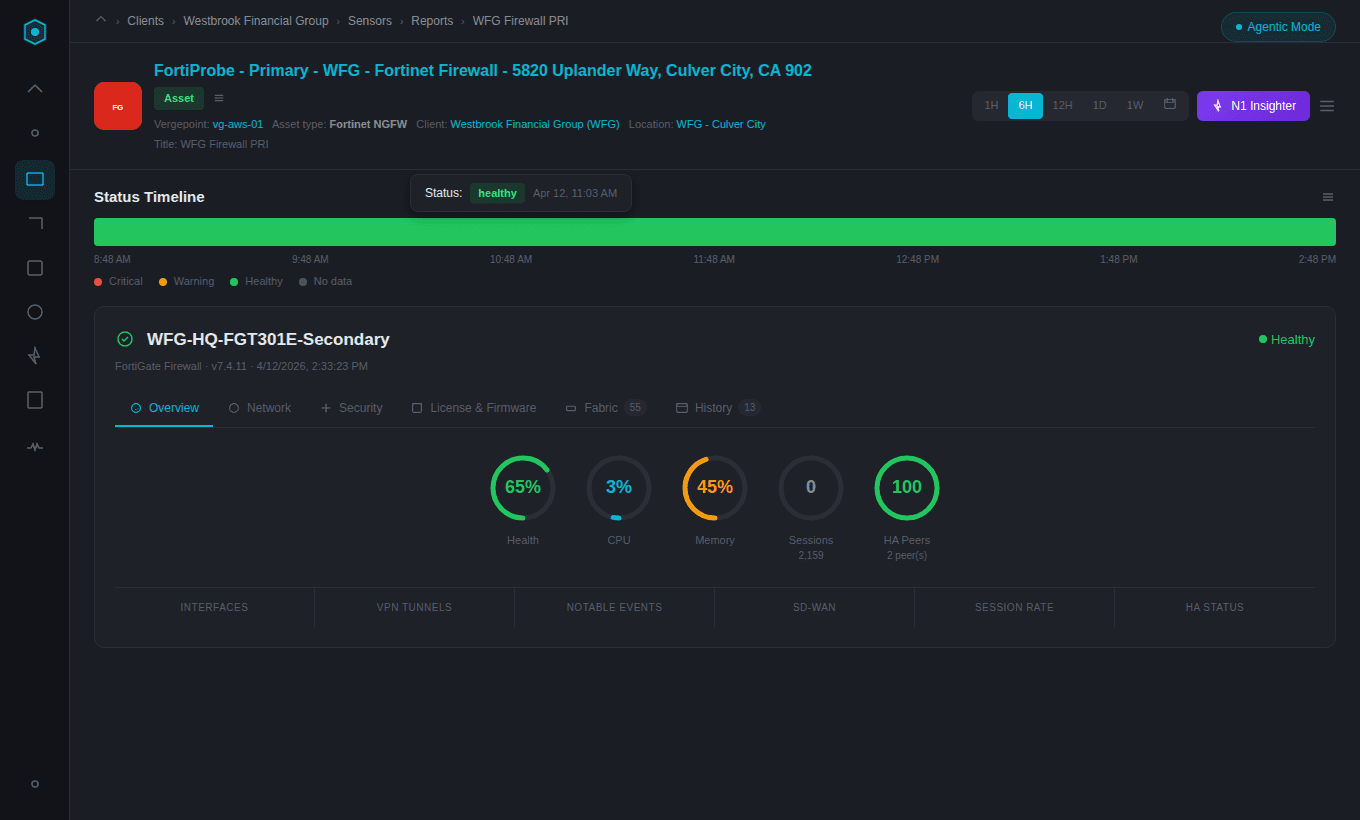The height and width of the screenshot is (820, 1360).
Task: Toggle the Healthy legend entry
Action: (256, 281)
